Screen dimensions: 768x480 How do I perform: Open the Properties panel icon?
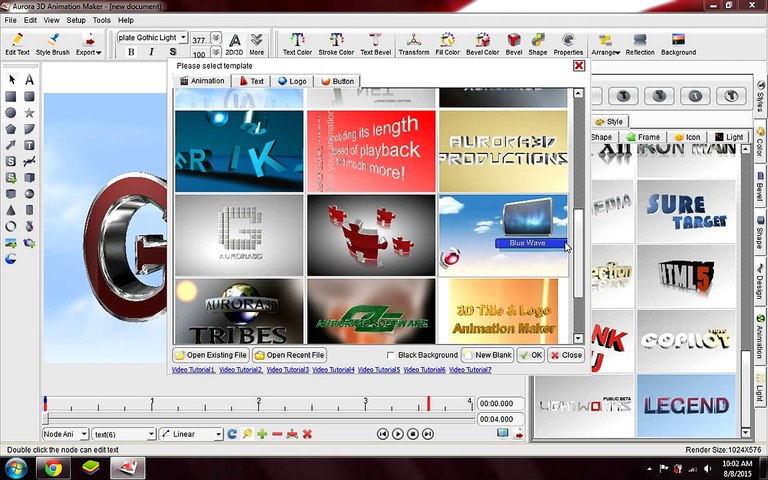(x=568, y=44)
